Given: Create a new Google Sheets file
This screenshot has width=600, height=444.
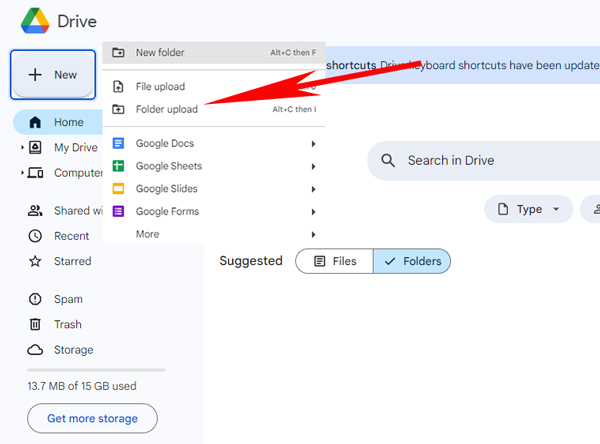Looking at the screenshot, I should tap(214, 166).
